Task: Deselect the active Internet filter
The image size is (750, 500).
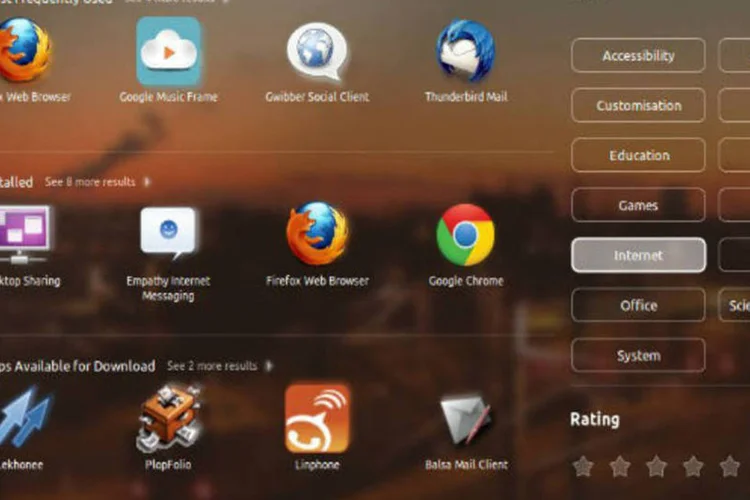Action: tap(638, 255)
